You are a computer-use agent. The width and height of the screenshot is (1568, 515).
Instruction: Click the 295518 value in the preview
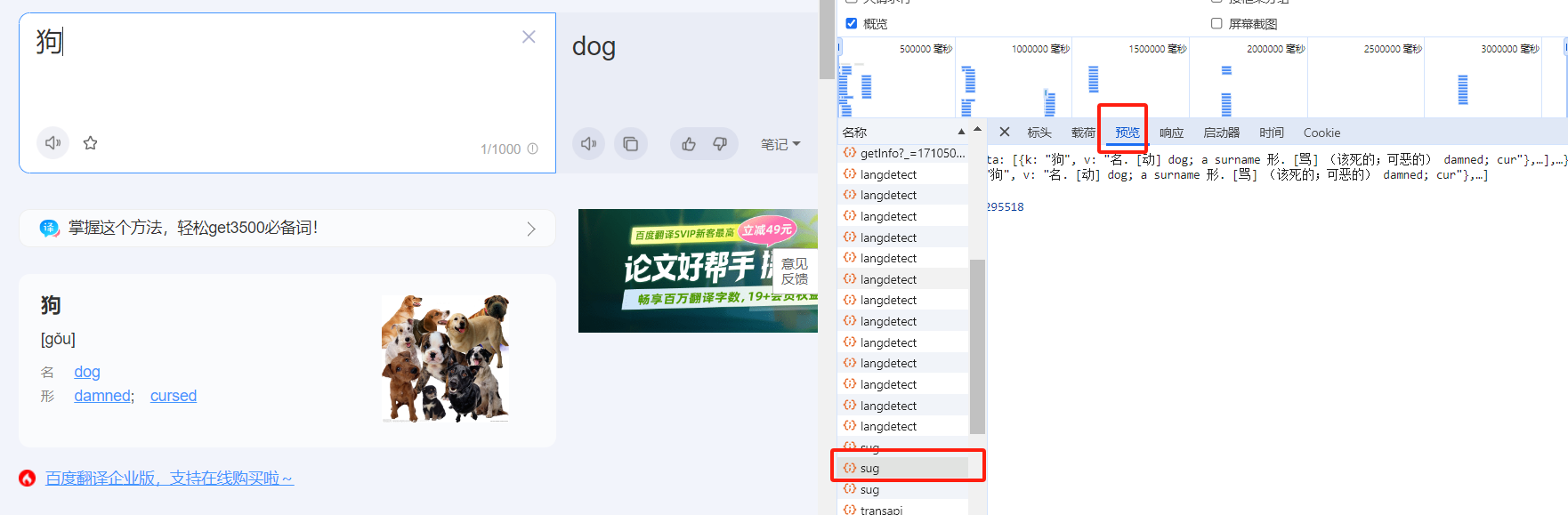tap(1006, 206)
